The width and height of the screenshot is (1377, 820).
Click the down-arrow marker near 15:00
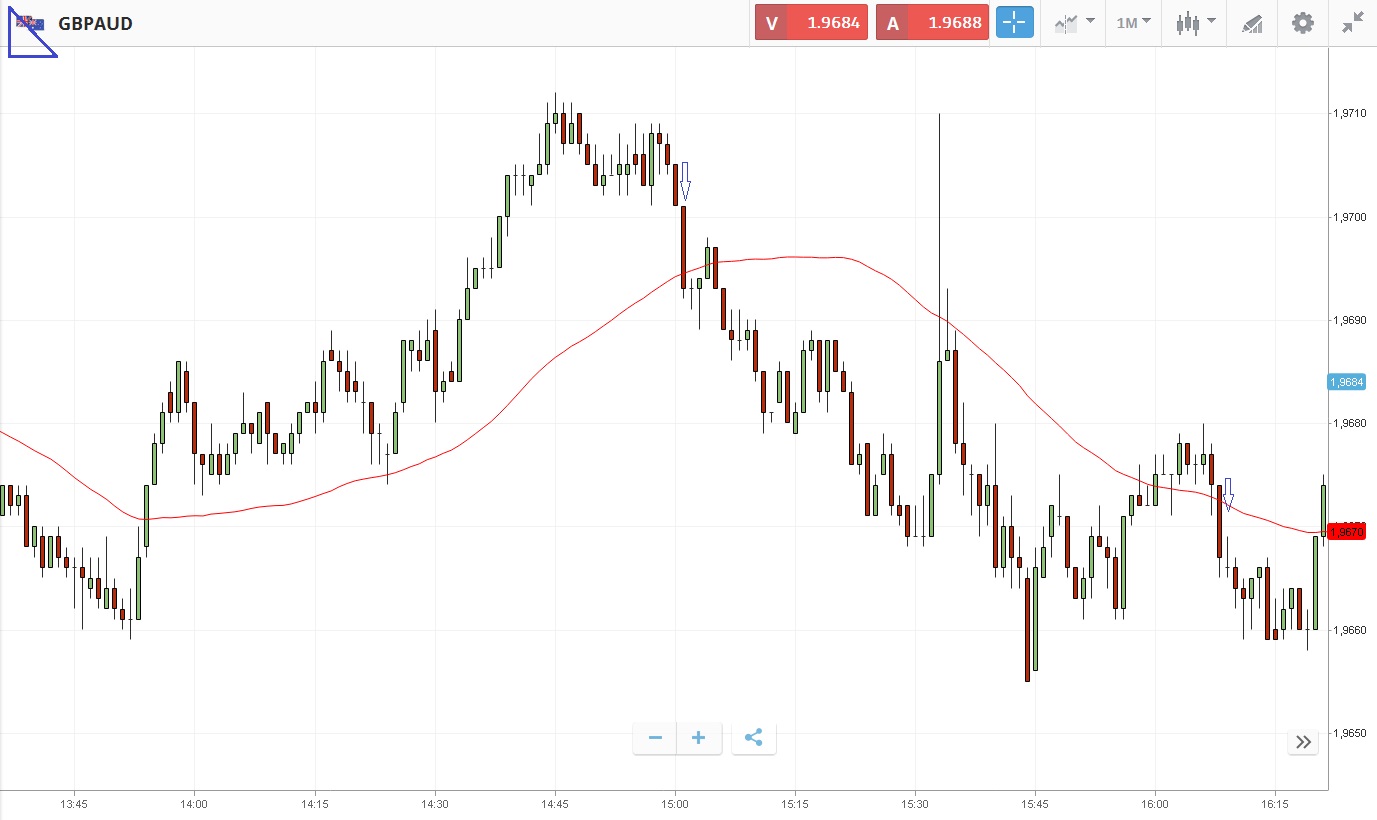point(685,181)
